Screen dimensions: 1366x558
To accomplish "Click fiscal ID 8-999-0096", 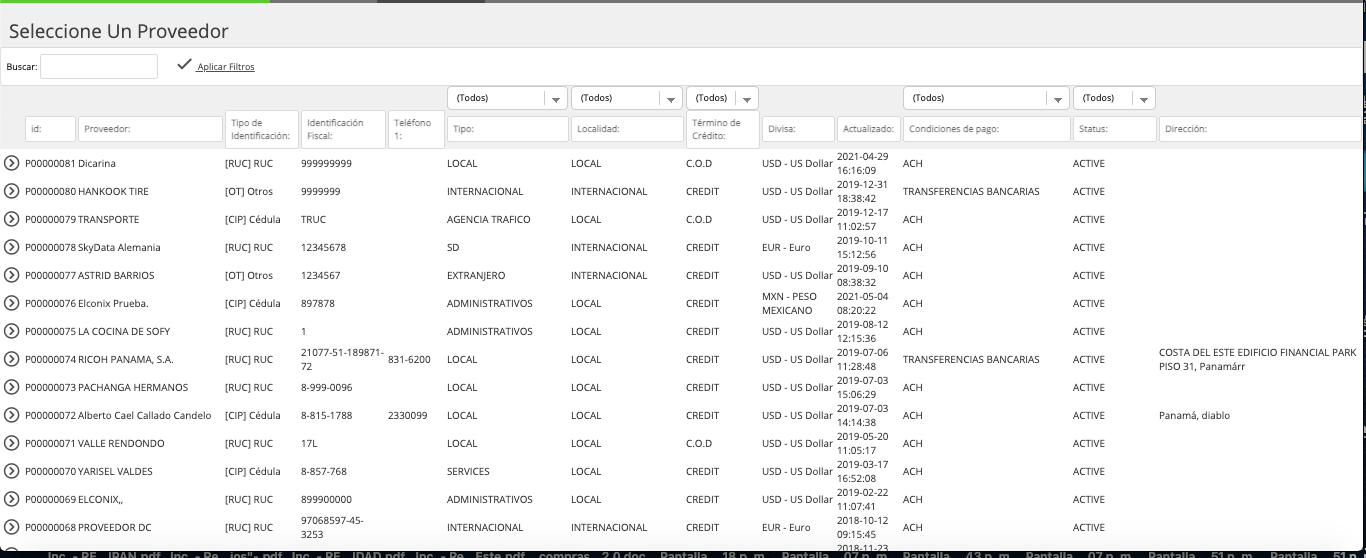I will point(327,387).
